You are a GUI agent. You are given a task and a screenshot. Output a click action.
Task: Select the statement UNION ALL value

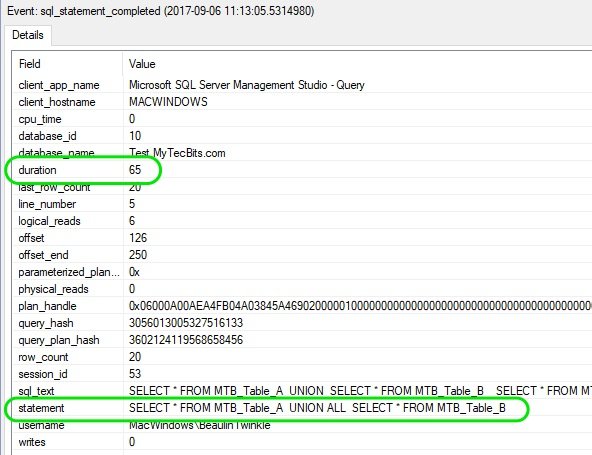317,408
